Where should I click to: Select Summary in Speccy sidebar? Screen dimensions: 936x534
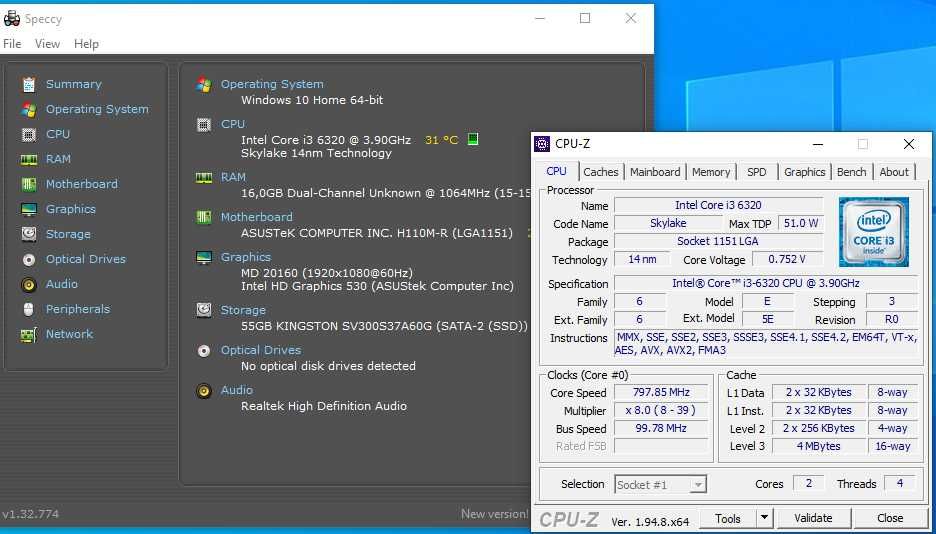pyautogui.click(x=74, y=84)
